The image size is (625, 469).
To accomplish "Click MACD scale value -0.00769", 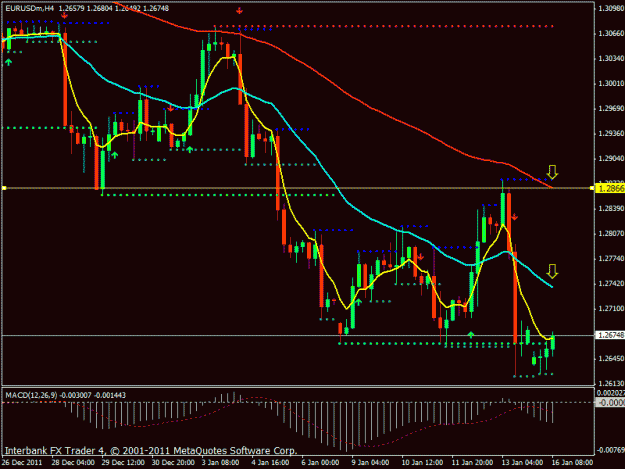I will pos(610,450).
